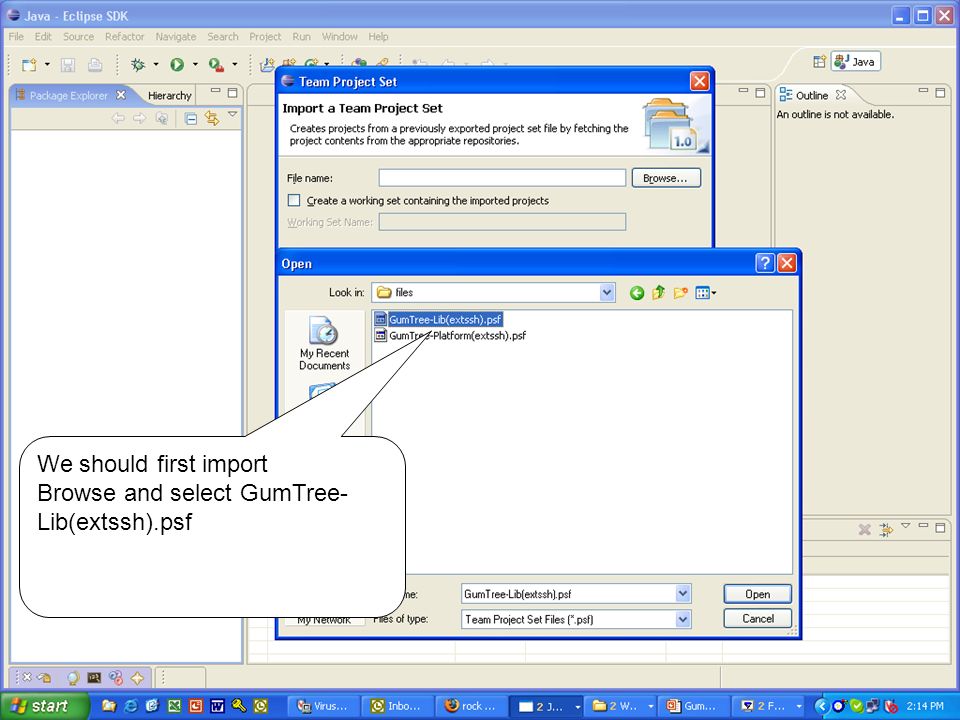
Task: Click the Word quick launch icon
Action: (x=217, y=706)
